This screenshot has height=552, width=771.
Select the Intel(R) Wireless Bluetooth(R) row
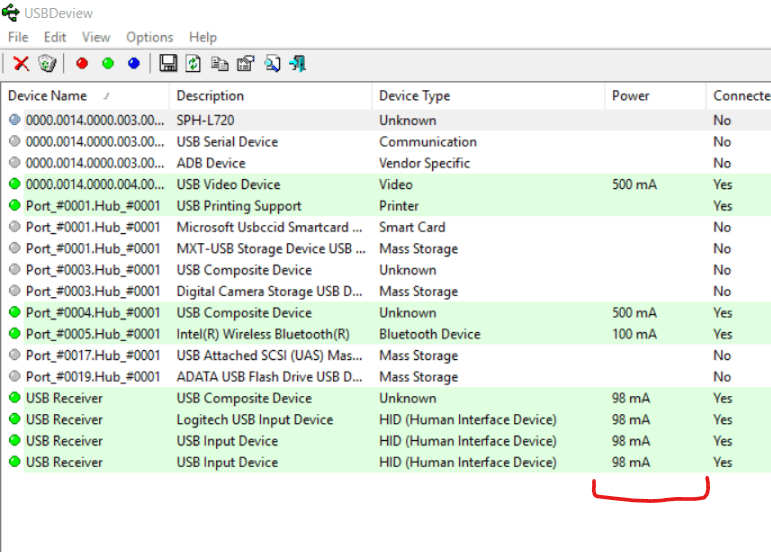263,334
